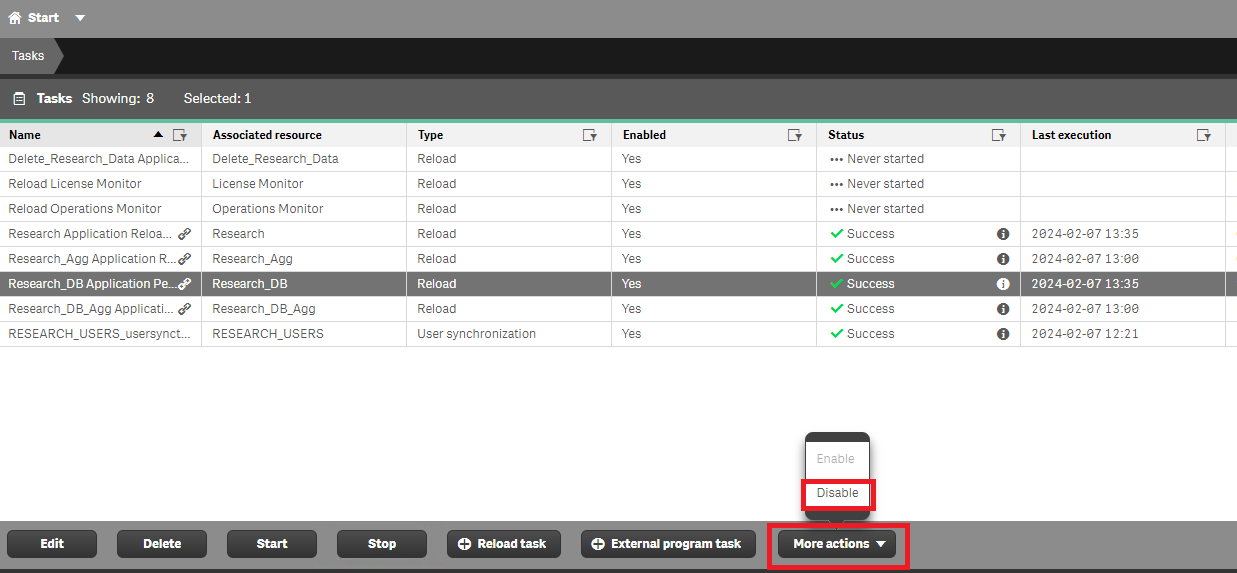The image size is (1237, 573).
Task: Start the selected task
Action: coord(272,544)
